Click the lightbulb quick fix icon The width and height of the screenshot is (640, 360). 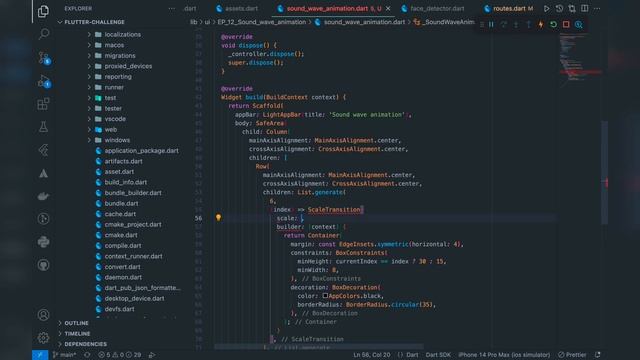218,218
